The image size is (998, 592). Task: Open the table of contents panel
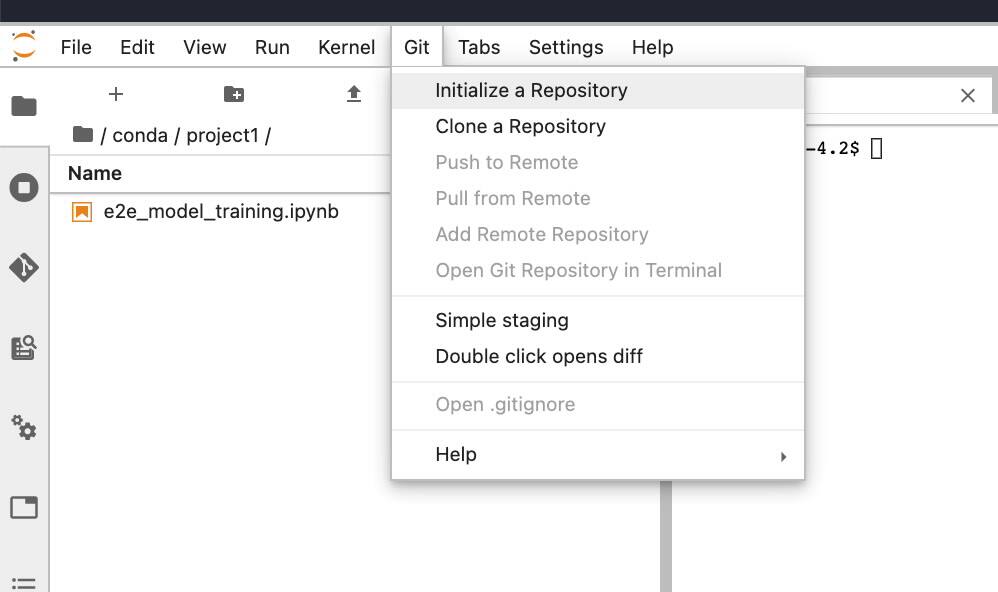pos(24,585)
